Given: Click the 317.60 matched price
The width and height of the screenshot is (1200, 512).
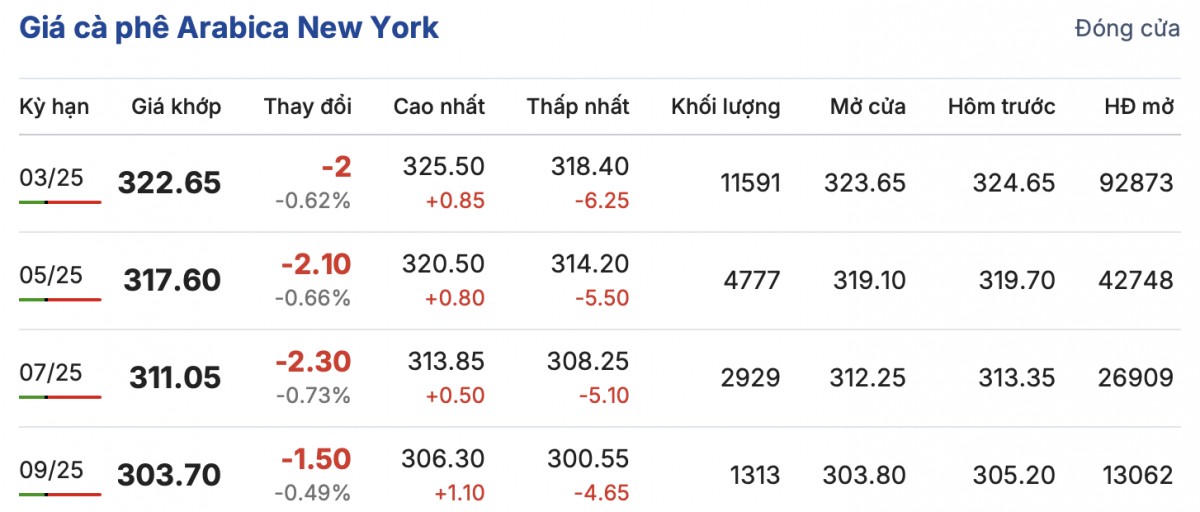Looking at the screenshot, I should pos(172,280).
